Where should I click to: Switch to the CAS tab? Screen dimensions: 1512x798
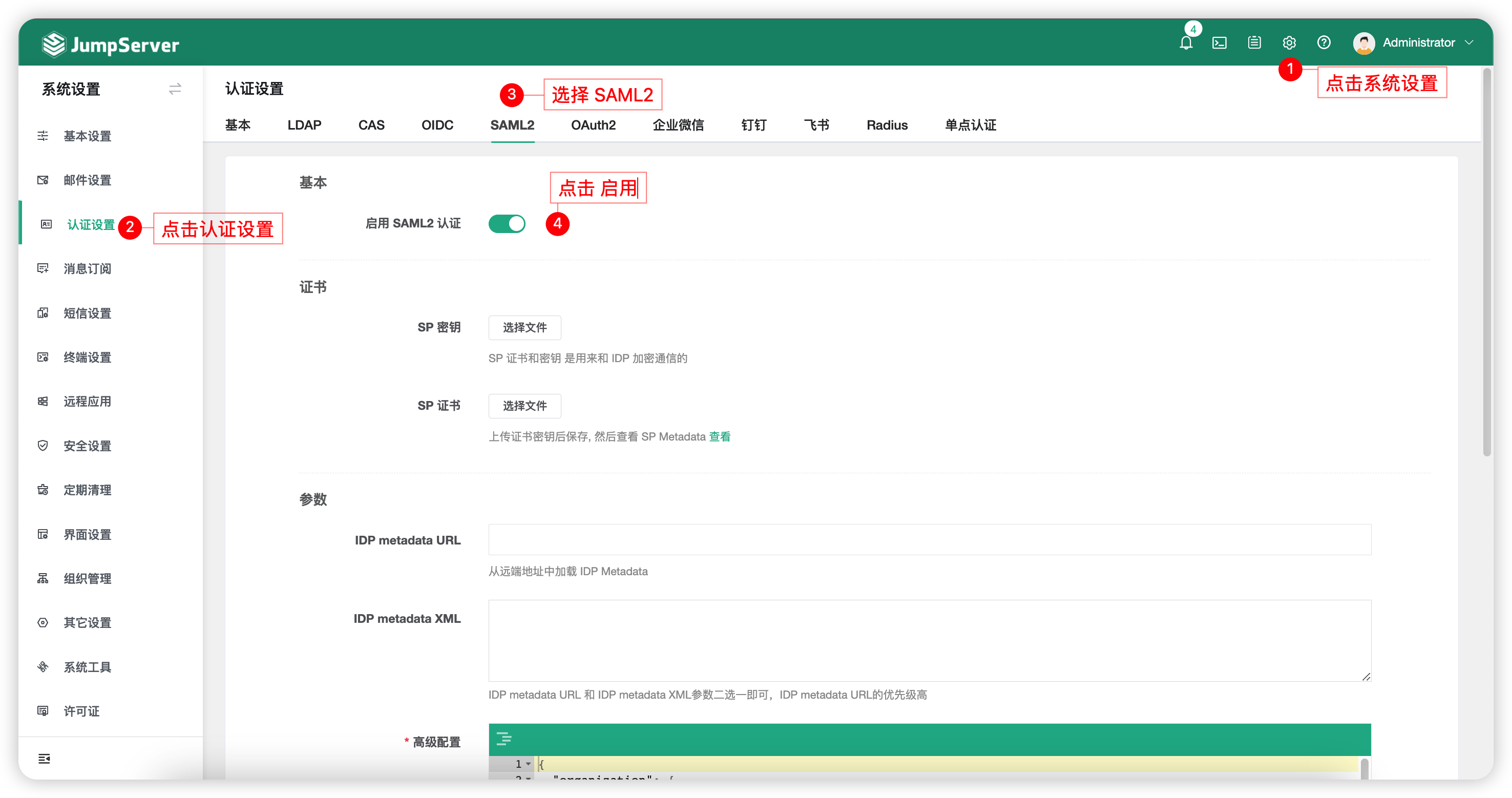click(x=371, y=125)
